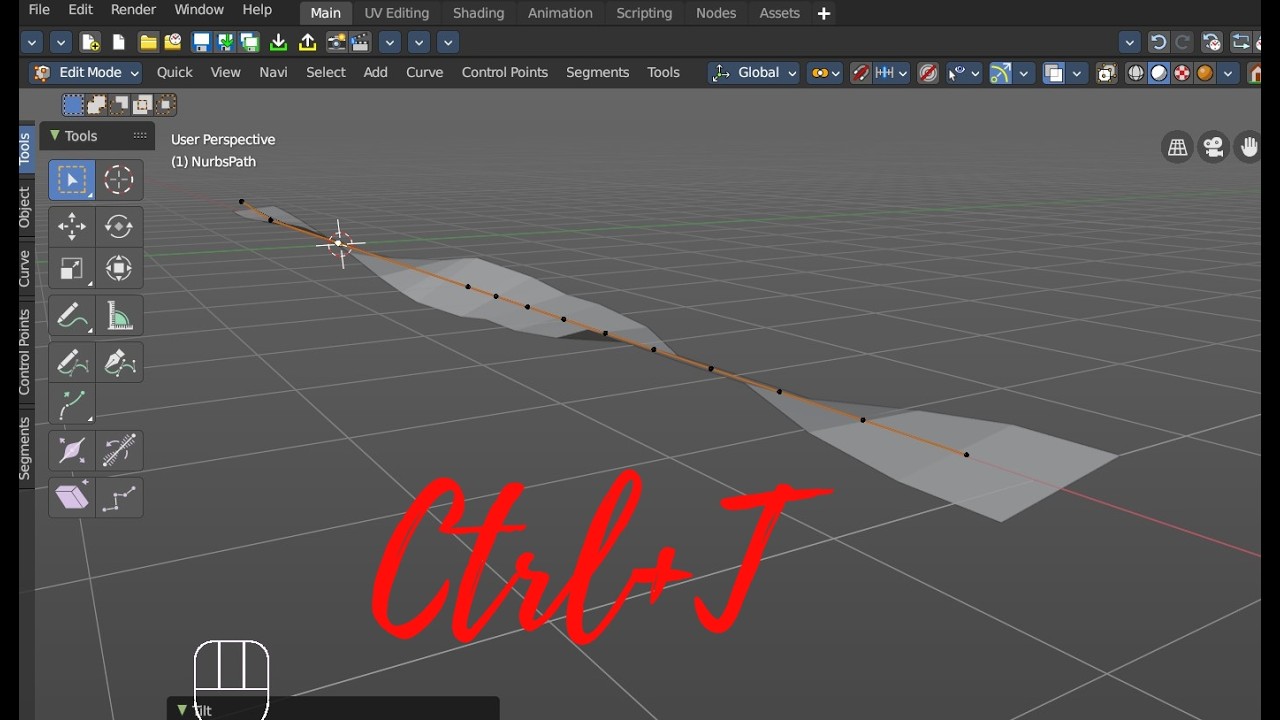Image resolution: width=1280 pixels, height=720 pixels.
Task: Open the snapping options dropdown
Action: pos(892,73)
